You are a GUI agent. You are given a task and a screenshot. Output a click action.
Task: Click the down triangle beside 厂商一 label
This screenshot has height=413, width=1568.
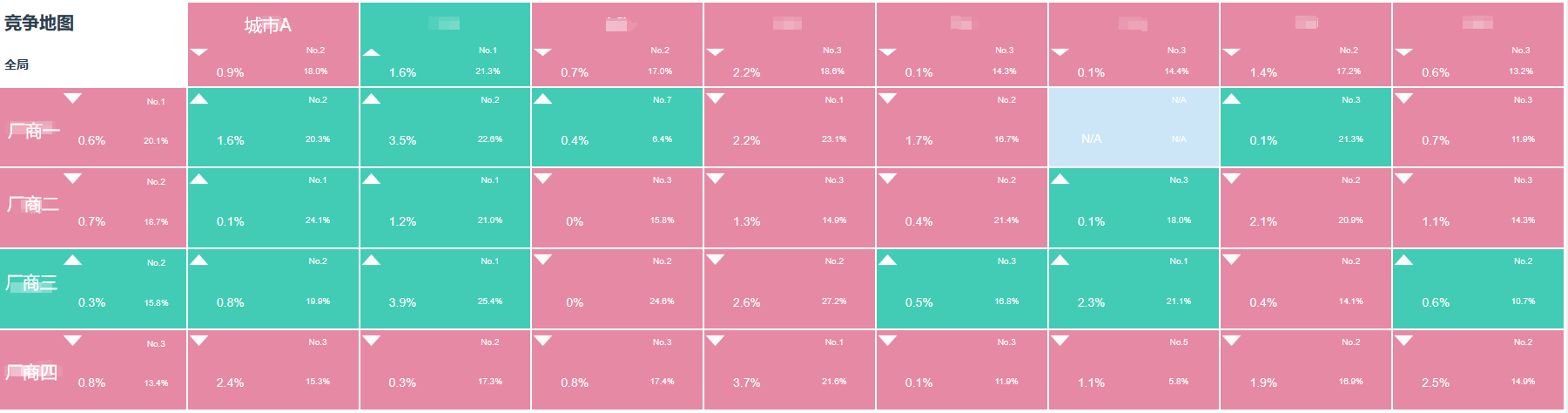tap(73, 98)
